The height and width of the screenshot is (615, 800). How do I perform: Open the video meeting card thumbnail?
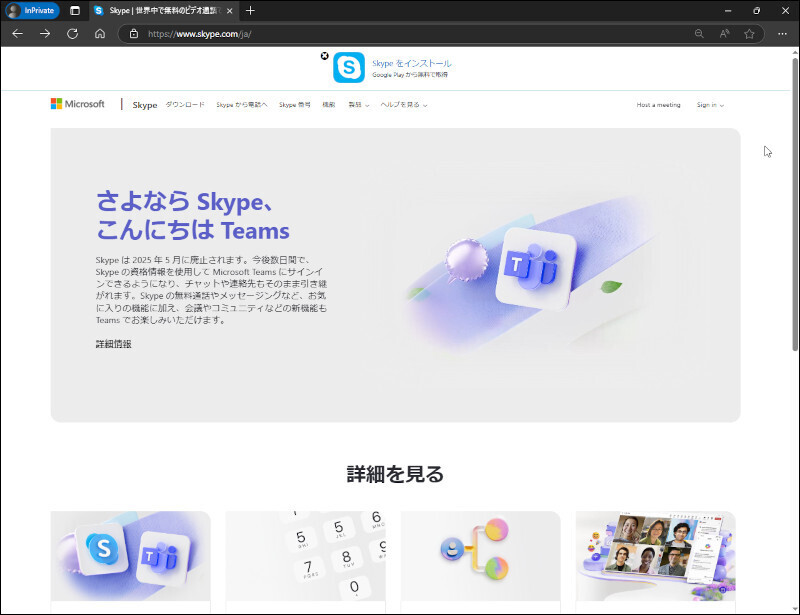[656, 556]
